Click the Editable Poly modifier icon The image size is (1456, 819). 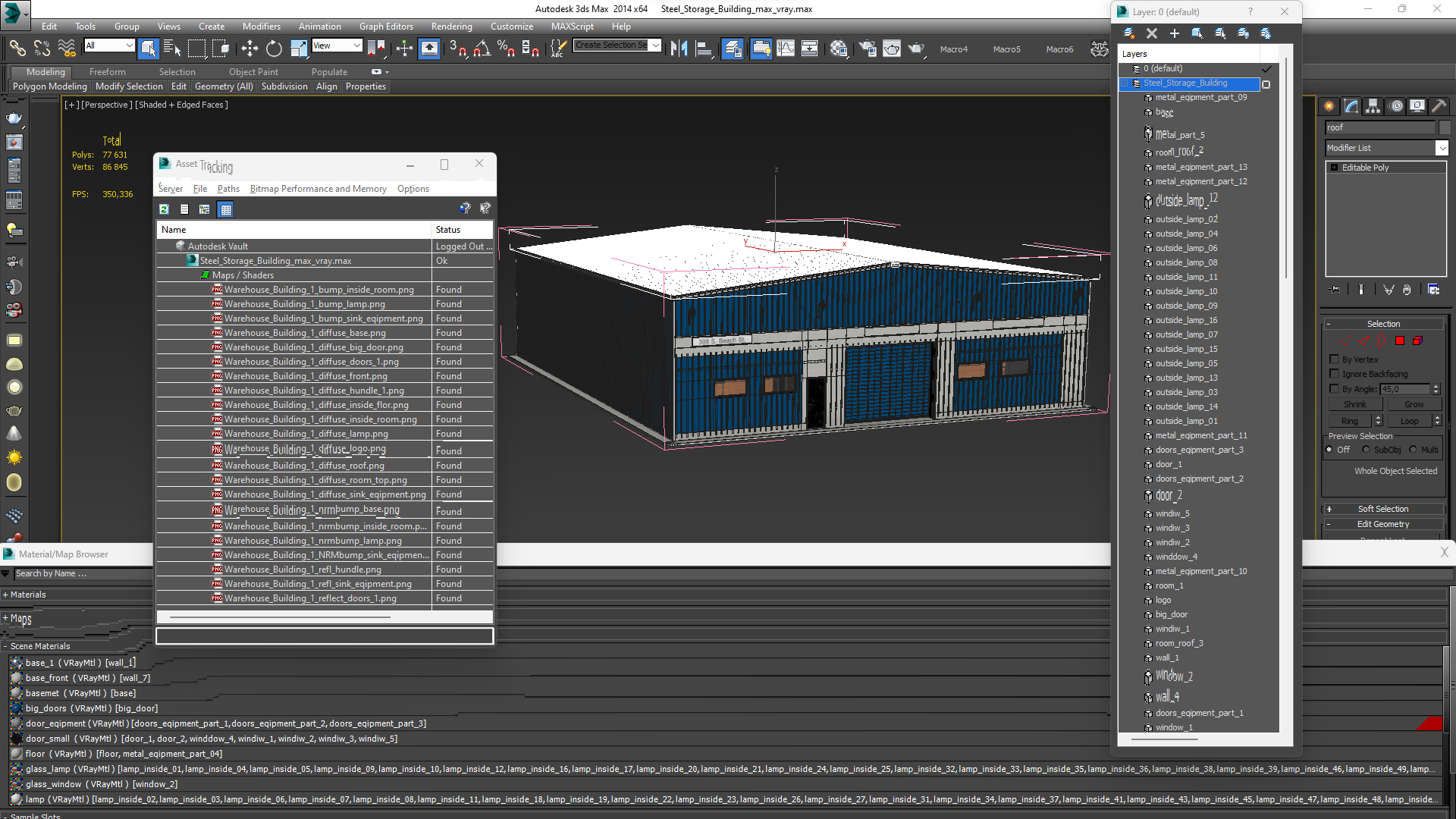point(1334,167)
